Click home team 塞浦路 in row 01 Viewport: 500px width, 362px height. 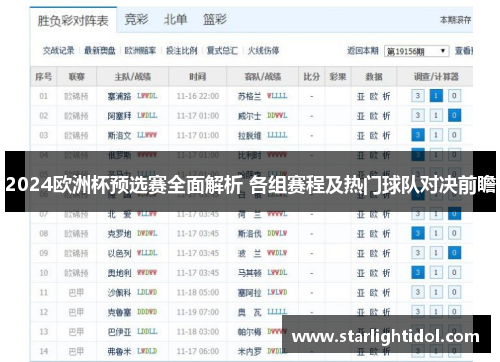click(119, 97)
